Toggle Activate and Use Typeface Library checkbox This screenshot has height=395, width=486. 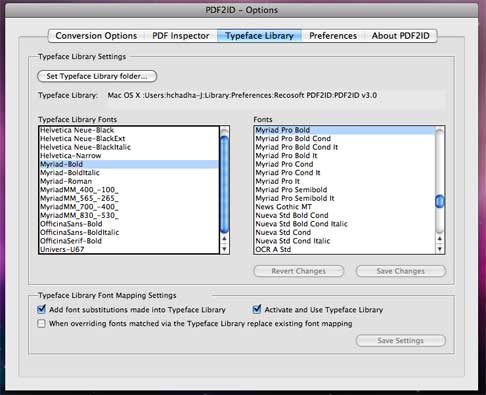coord(257,309)
